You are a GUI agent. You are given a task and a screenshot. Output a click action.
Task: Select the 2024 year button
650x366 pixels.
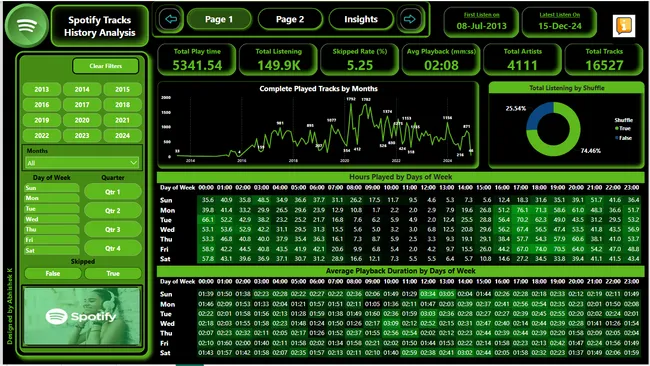tap(122, 135)
